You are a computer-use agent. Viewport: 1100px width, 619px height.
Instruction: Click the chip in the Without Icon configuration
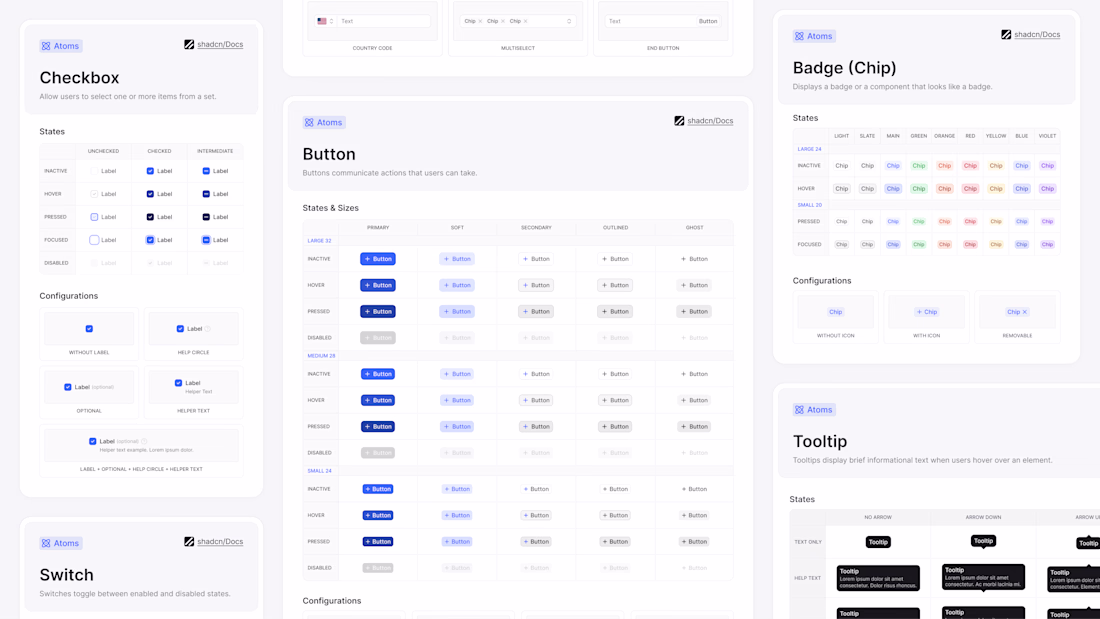coord(836,312)
